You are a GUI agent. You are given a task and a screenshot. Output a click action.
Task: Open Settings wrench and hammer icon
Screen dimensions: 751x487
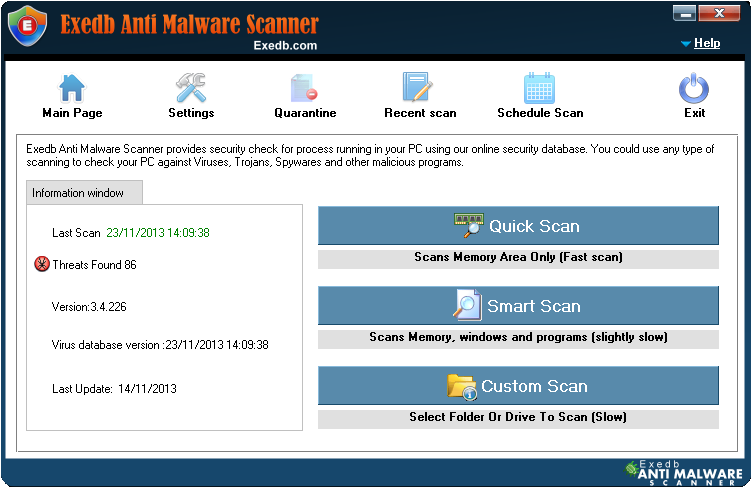tap(191, 88)
